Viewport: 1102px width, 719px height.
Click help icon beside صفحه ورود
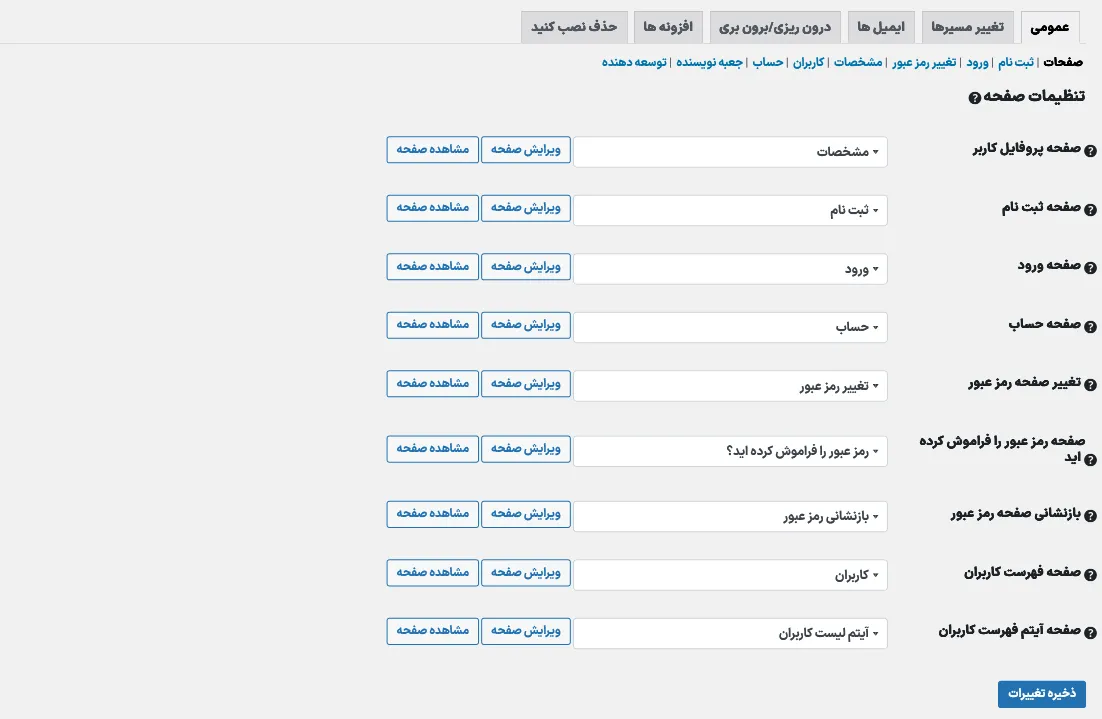pos(1090,268)
